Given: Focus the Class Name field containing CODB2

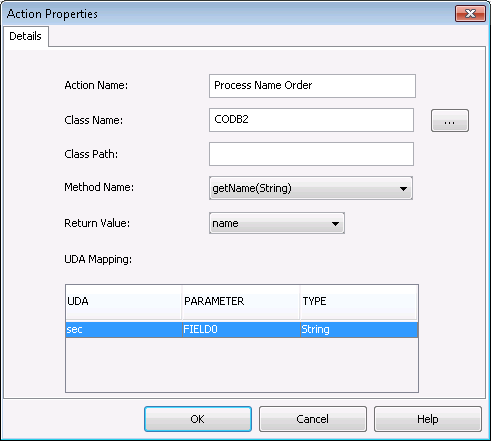Looking at the screenshot, I should pos(311,120).
